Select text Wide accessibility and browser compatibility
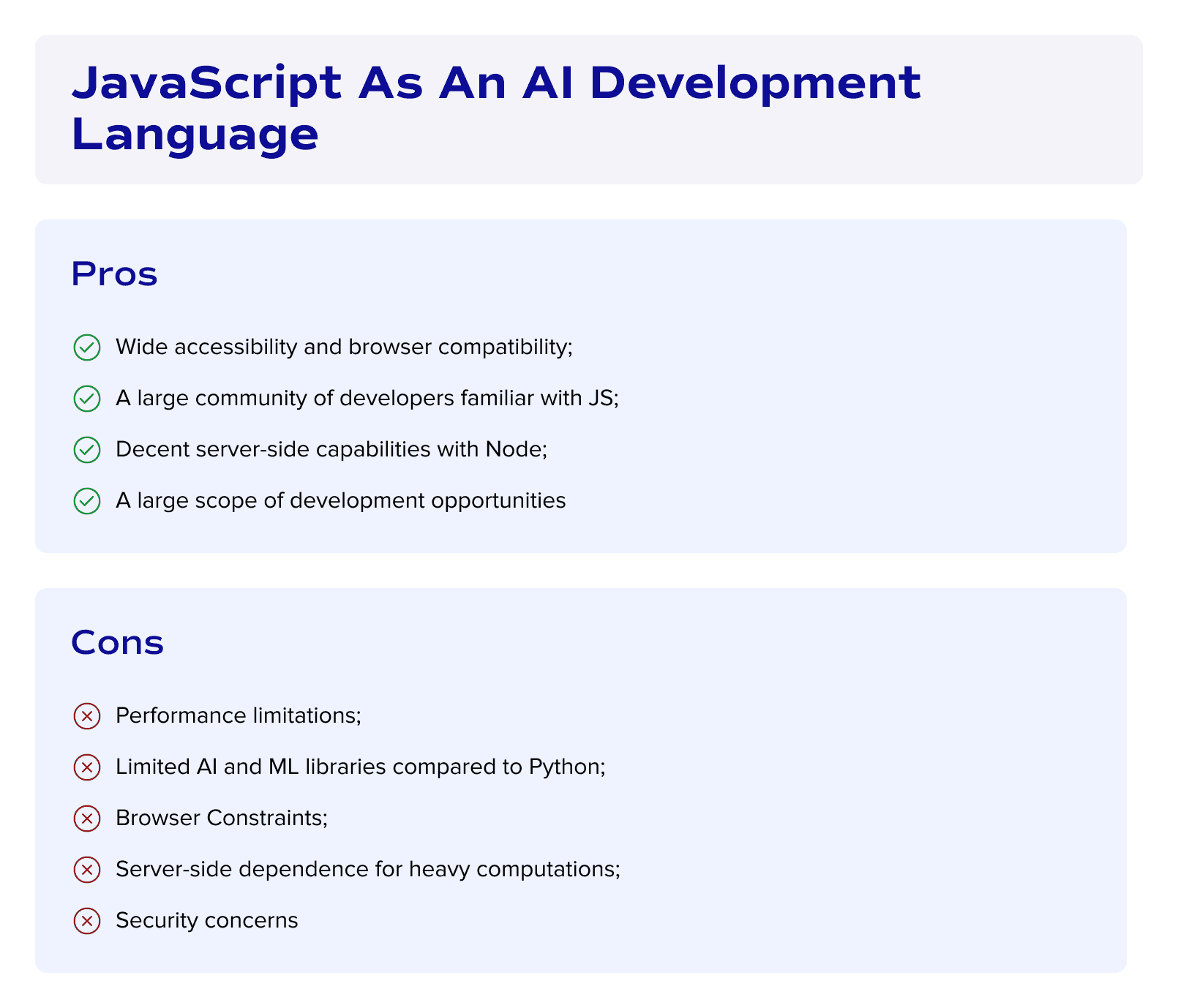The image size is (1178, 1008). [344, 347]
